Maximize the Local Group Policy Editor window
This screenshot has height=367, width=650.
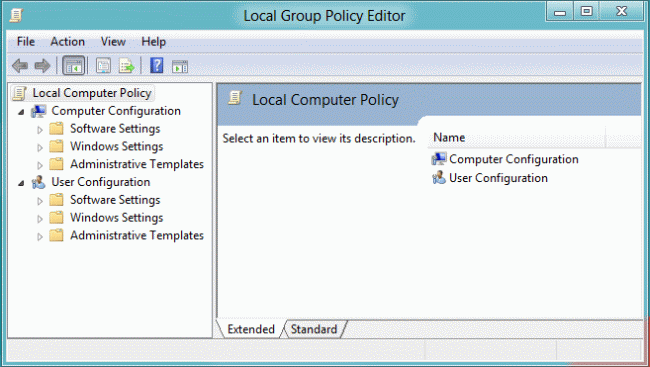[x=587, y=12]
